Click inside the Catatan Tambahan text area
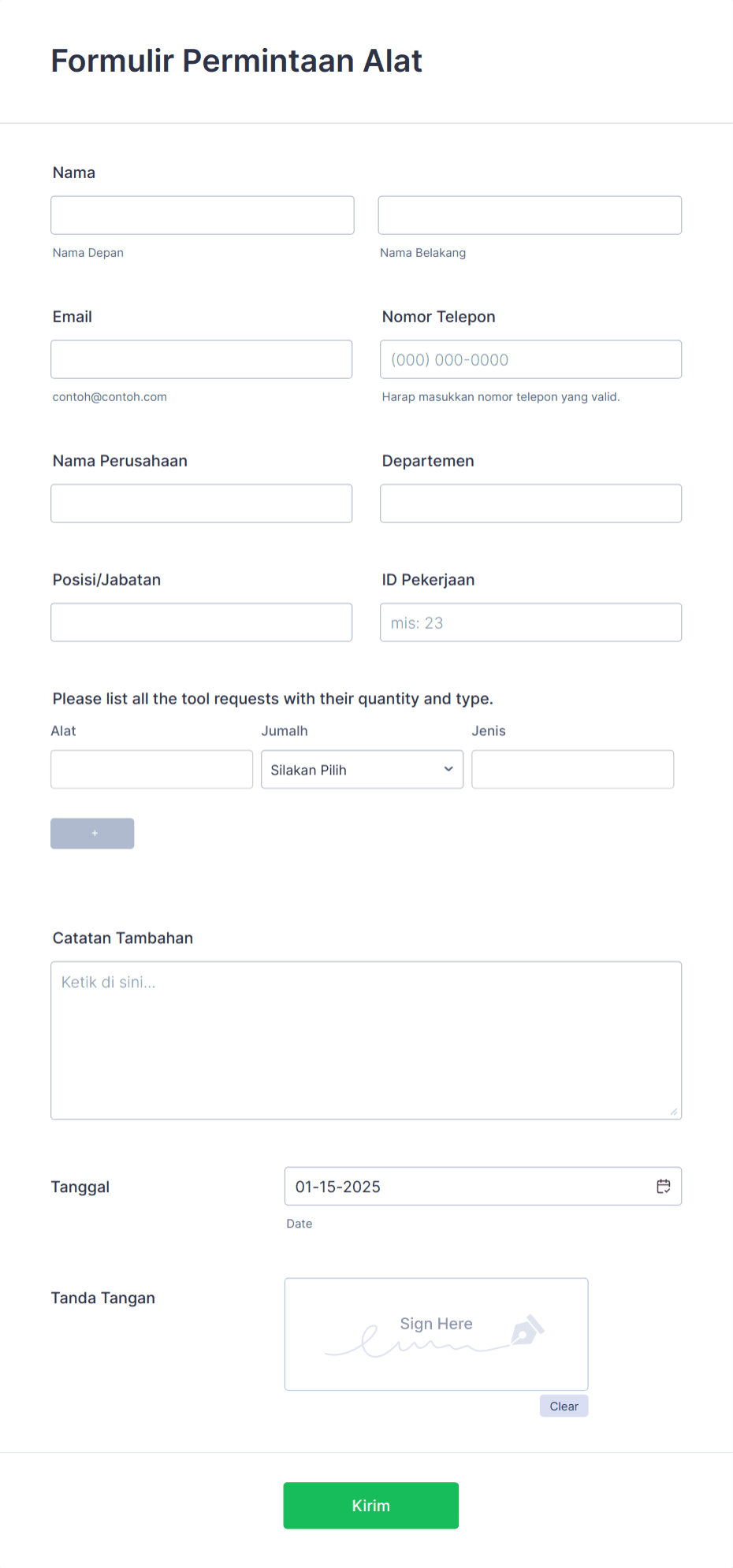This screenshot has height=1568, width=733. point(366,1040)
